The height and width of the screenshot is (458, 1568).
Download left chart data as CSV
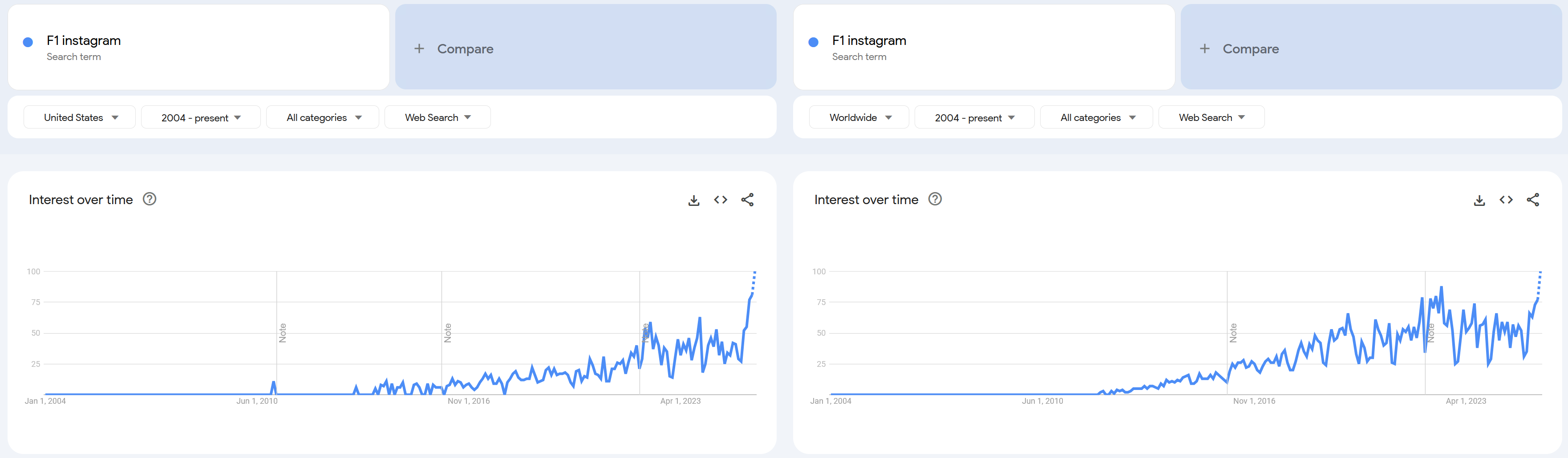coord(693,200)
